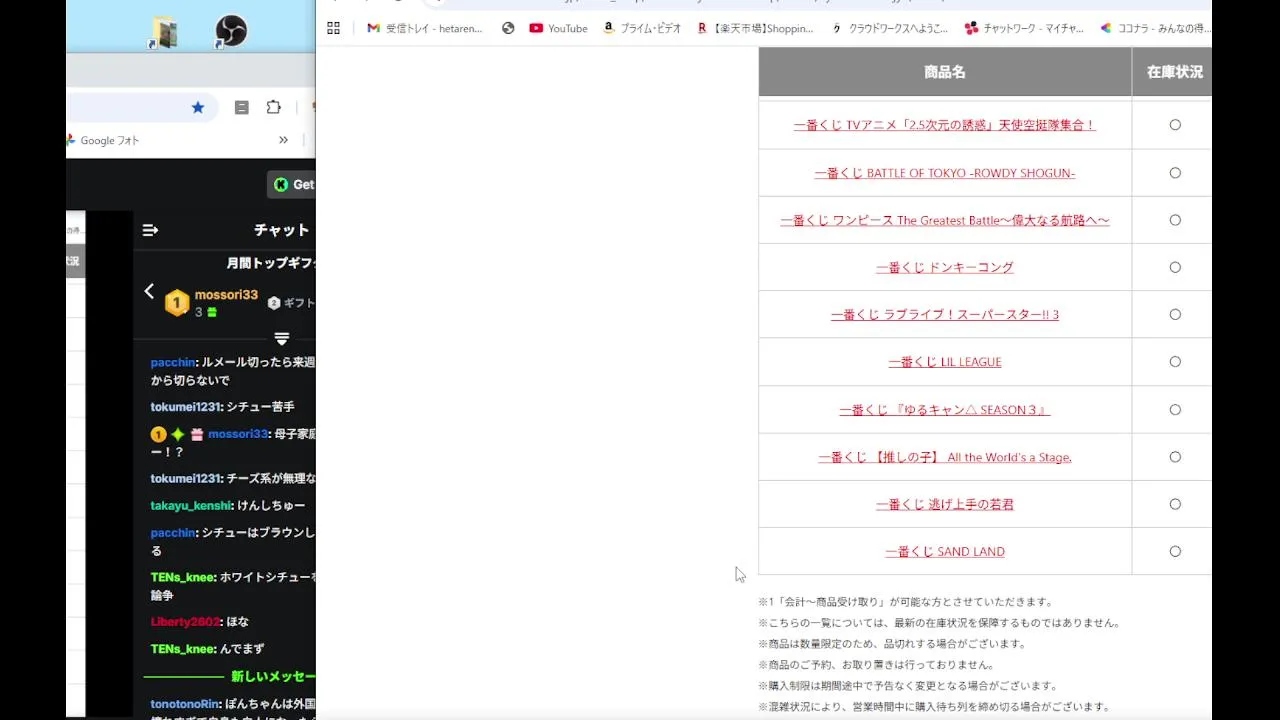This screenshot has height=720, width=1280.
Task: Open the reading list icon beside the star
Action: (241, 107)
